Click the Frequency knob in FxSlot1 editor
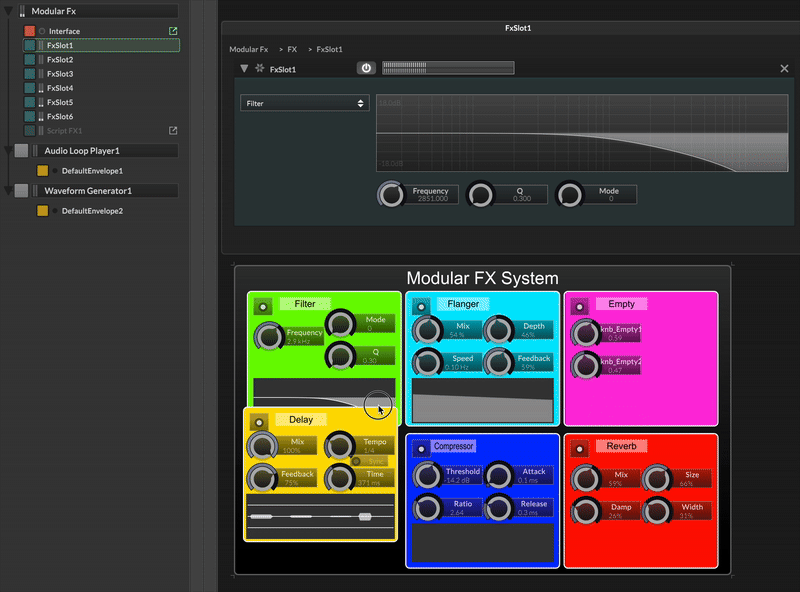 [x=391, y=194]
